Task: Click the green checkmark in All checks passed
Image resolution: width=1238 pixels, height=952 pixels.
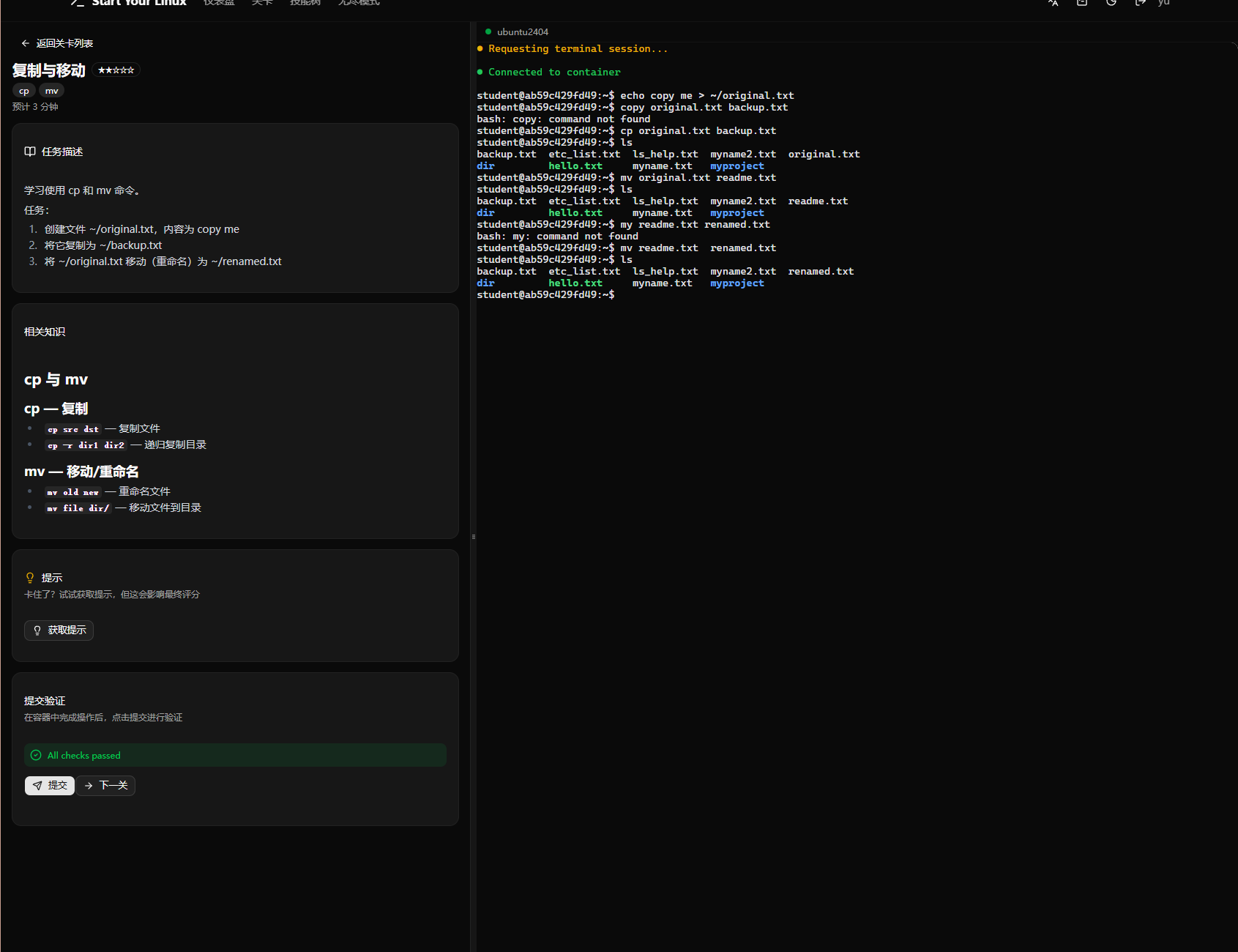Action: pos(36,755)
